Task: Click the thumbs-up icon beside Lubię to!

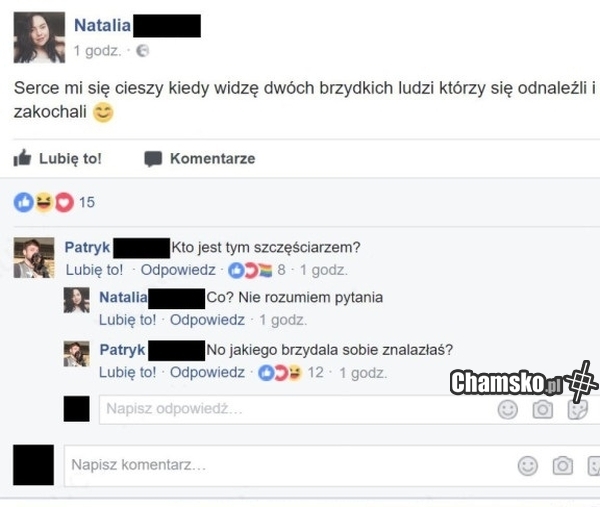Action: point(22,158)
